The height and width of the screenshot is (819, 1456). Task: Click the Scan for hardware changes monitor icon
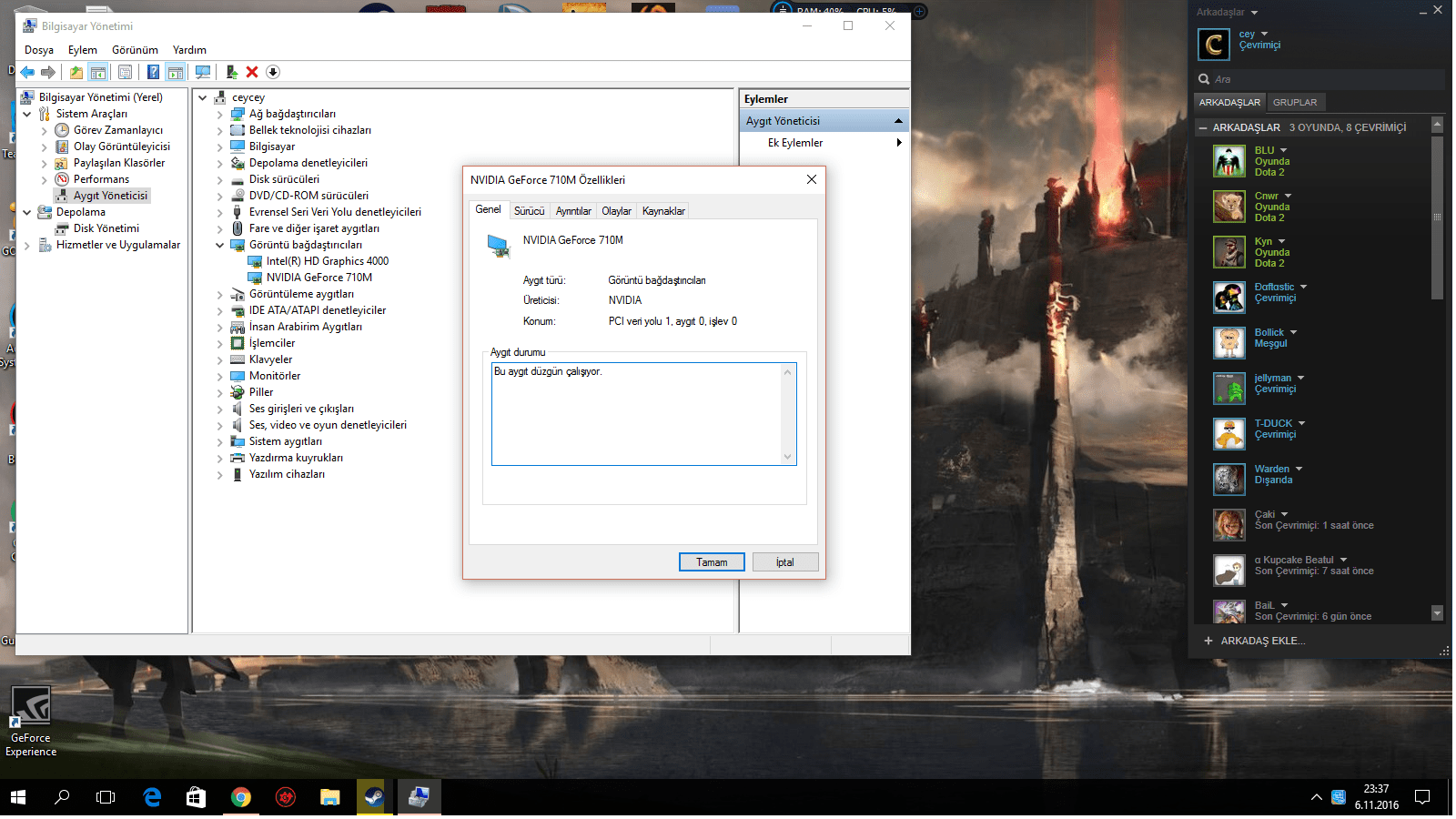203,72
